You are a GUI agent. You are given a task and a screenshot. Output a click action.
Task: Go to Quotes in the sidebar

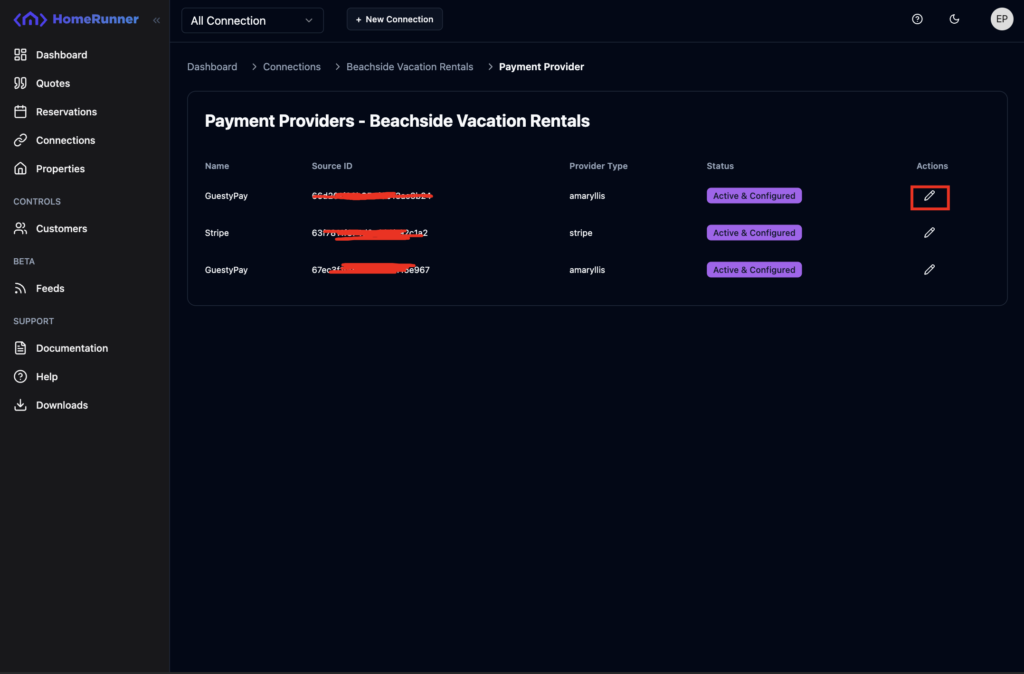tap(53, 83)
